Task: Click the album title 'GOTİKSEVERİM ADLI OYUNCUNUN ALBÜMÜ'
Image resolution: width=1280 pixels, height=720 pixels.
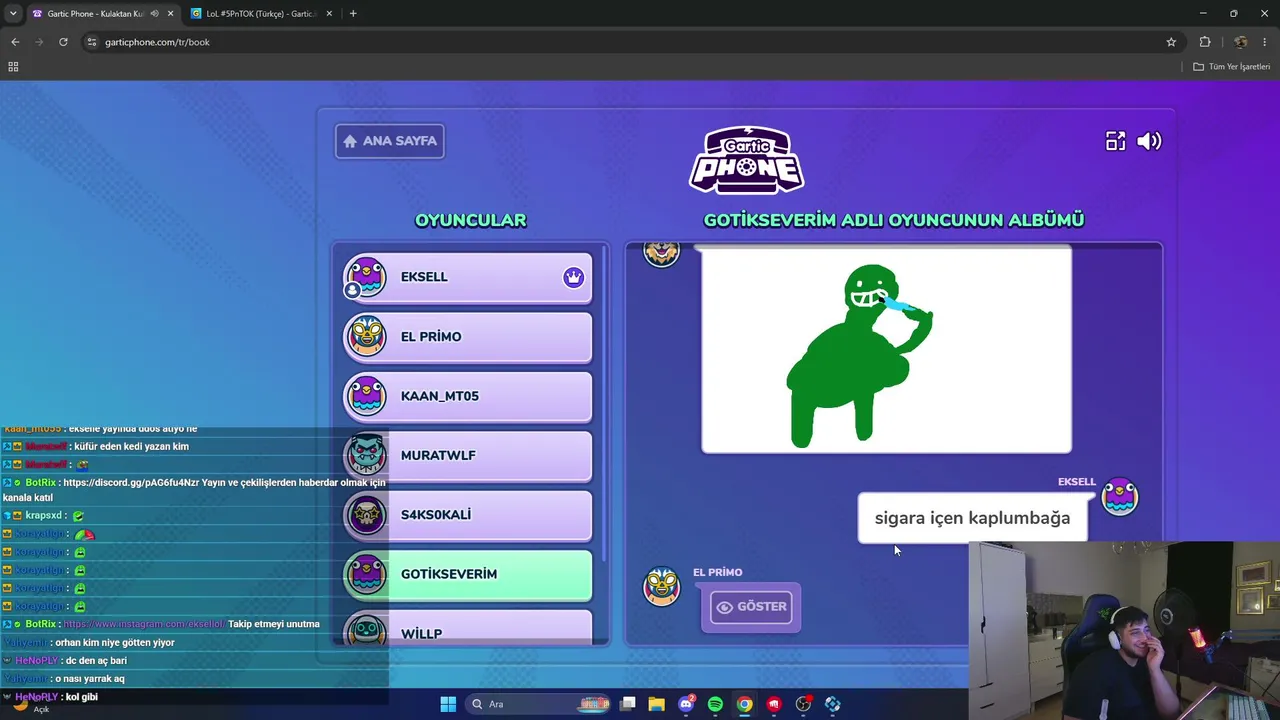Action: 894,220
